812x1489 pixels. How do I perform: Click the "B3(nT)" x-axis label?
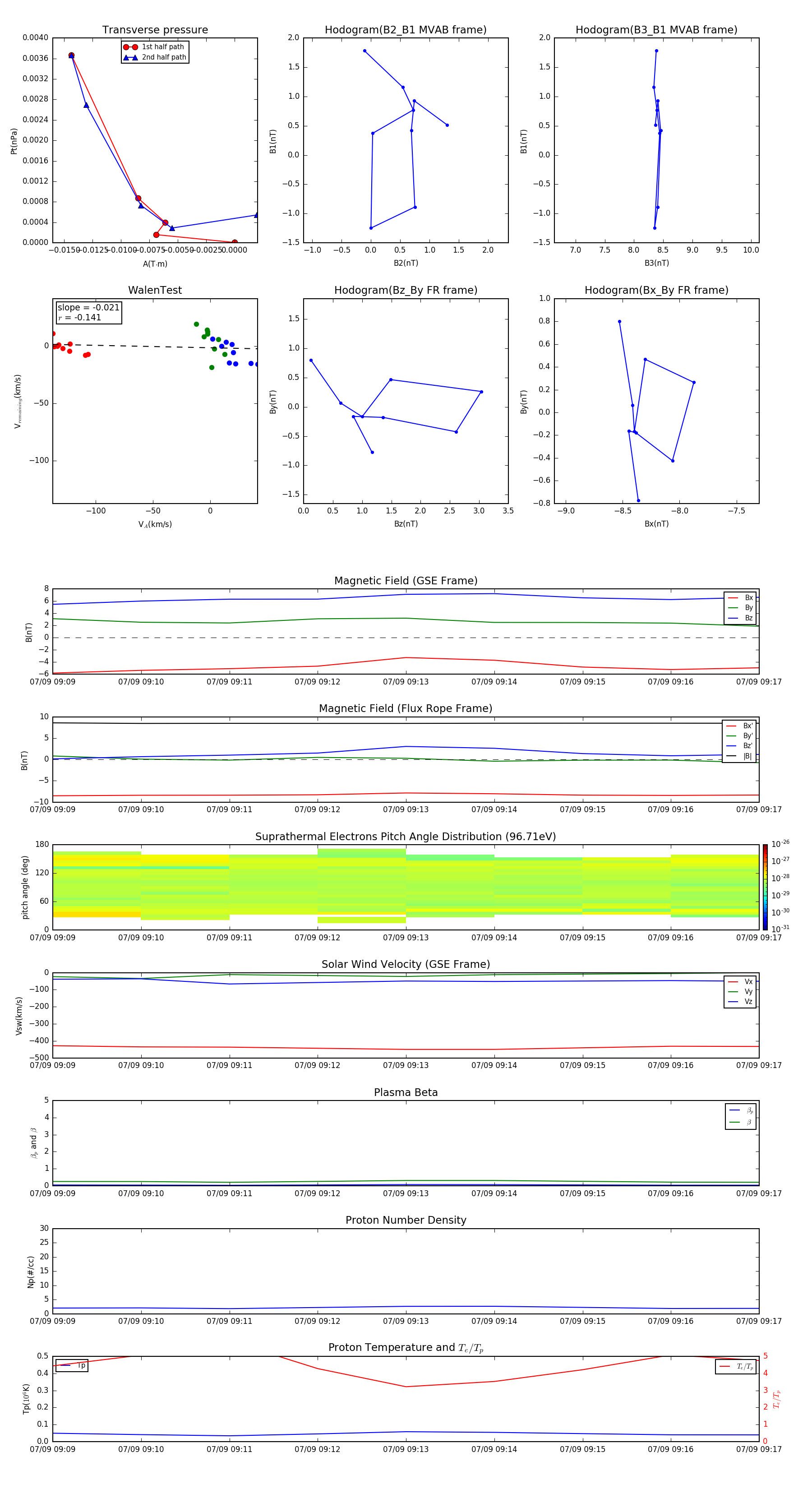click(x=656, y=263)
